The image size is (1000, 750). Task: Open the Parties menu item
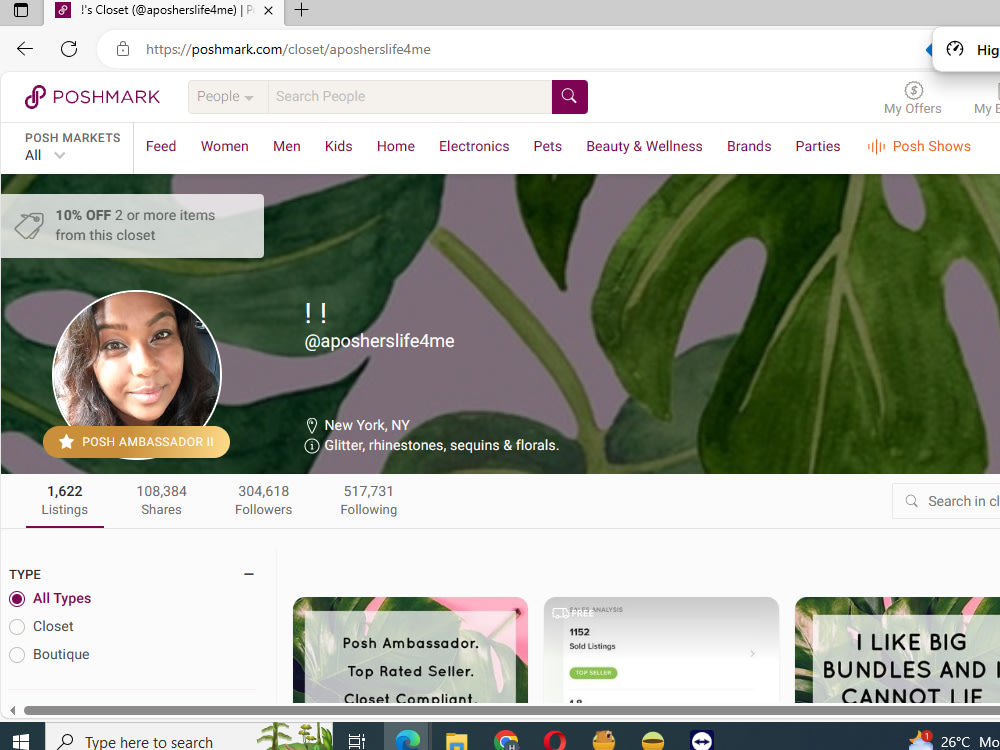pos(818,147)
